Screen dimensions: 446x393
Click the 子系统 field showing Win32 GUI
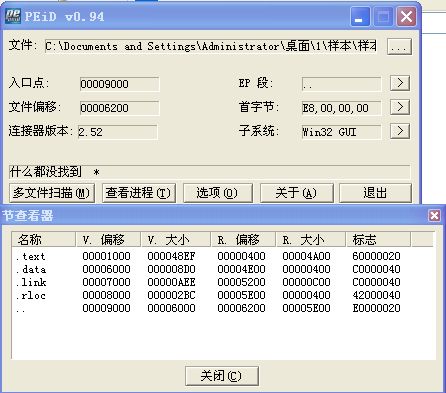point(341,132)
